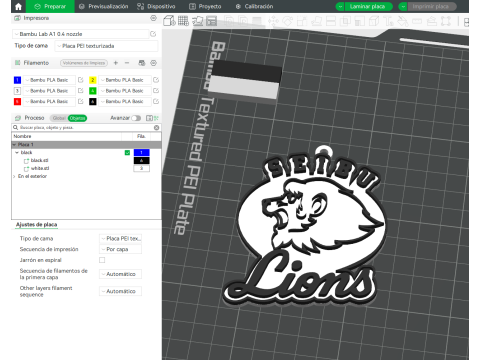
Task: Open the Laminar placa options arrow
Action: [x=340, y=6]
